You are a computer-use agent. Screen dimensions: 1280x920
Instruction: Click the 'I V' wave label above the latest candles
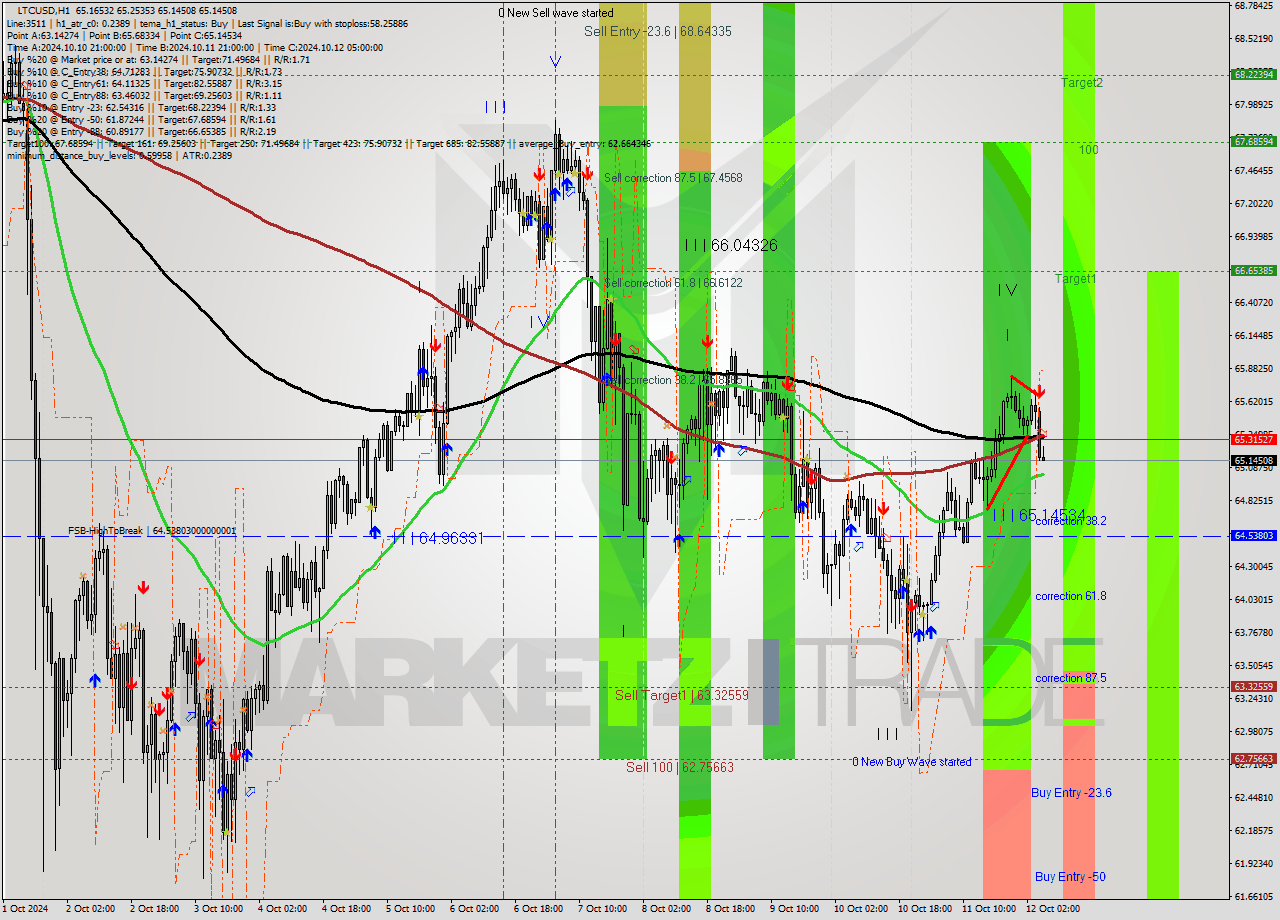point(1007,290)
